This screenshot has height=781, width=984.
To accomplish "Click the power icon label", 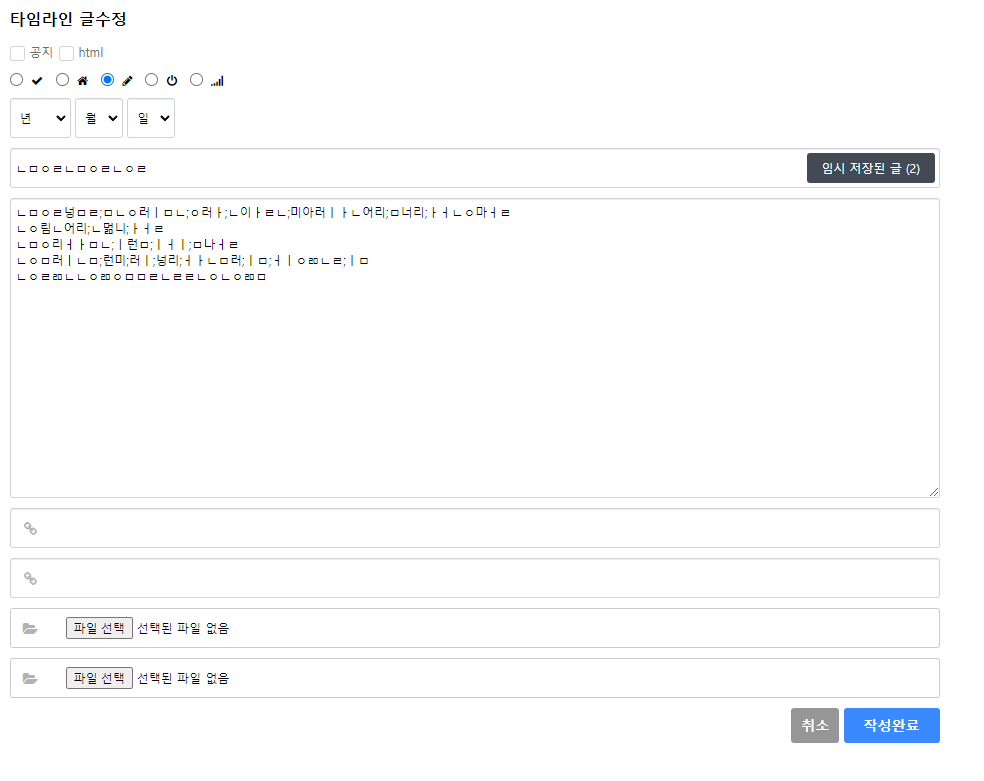I will pos(172,80).
